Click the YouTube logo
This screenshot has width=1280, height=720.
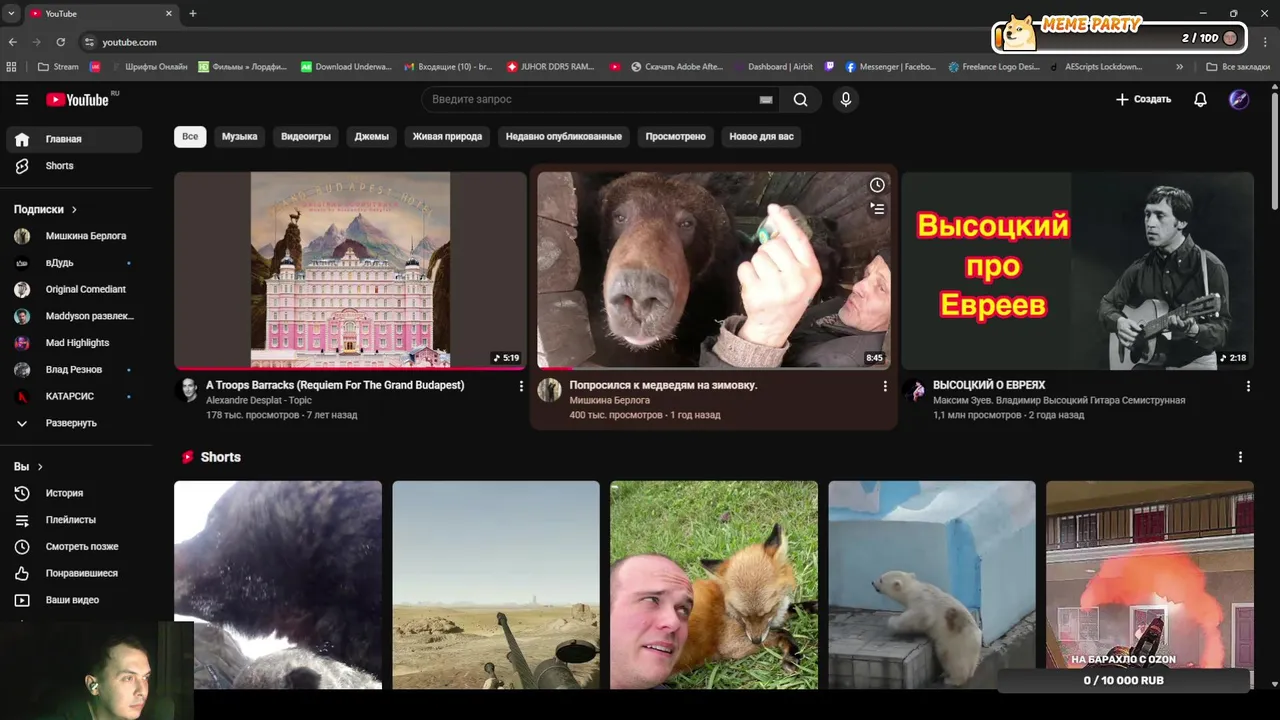(77, 99)
